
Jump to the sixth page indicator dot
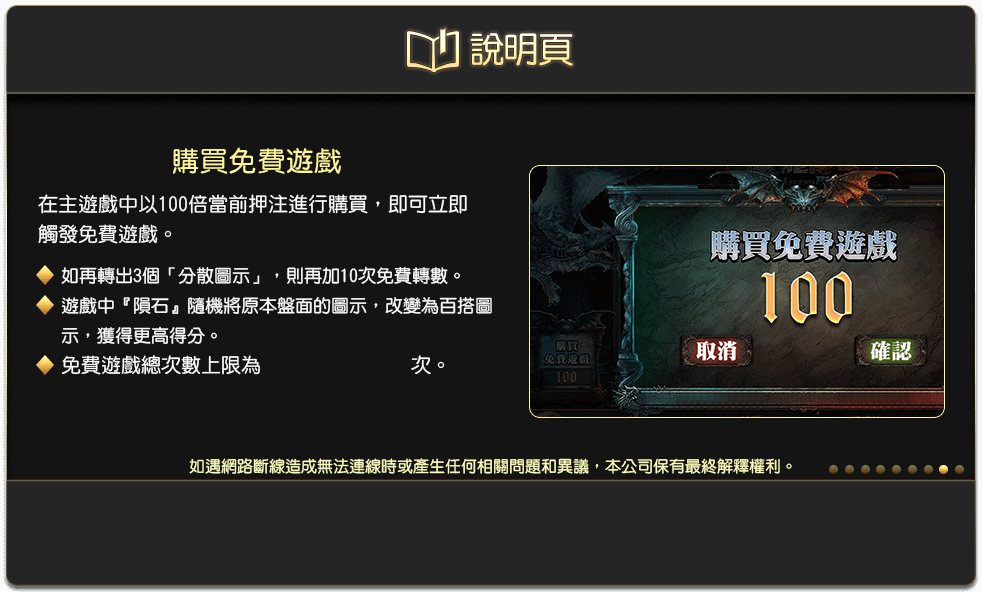pyautogui.click(x=912, y=469)
